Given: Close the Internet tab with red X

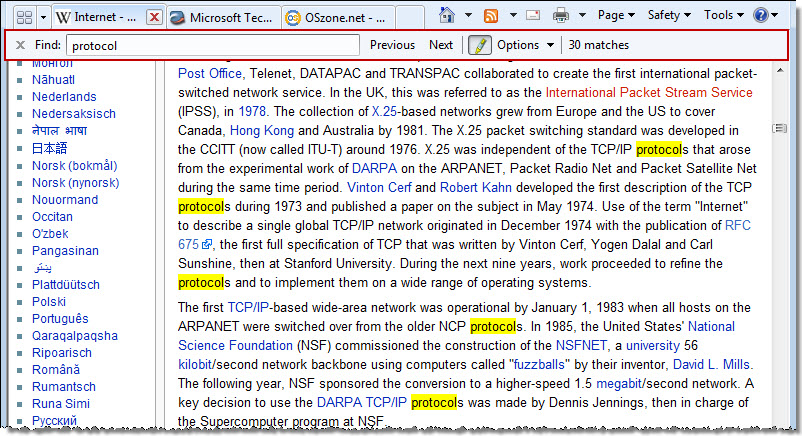Looking at the screenshot, I should click(154, 17).
